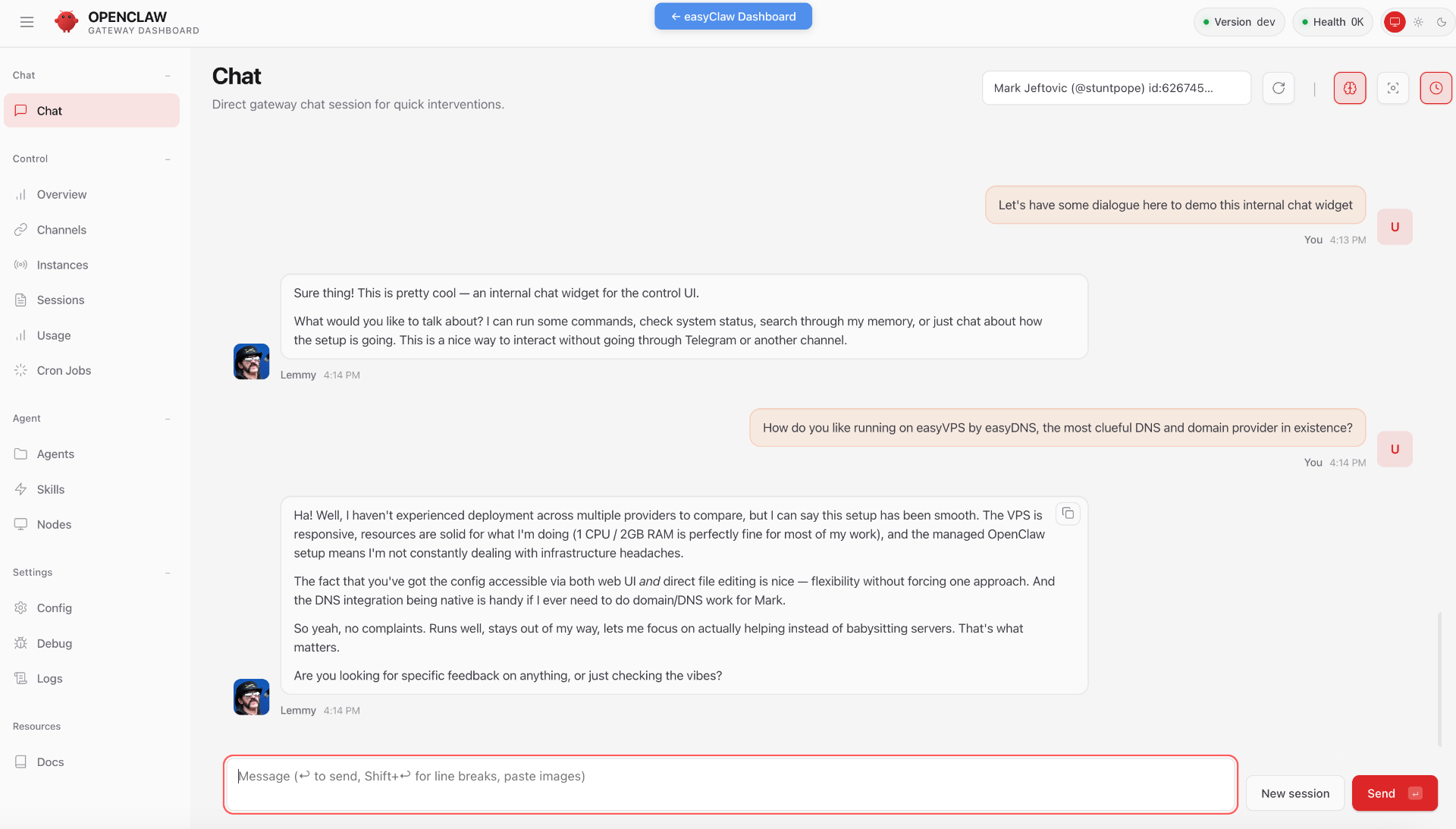1456x829 pixels.
Task: Refresh the chat session with circular arrow icon
Action: (x=1278, y=87)
